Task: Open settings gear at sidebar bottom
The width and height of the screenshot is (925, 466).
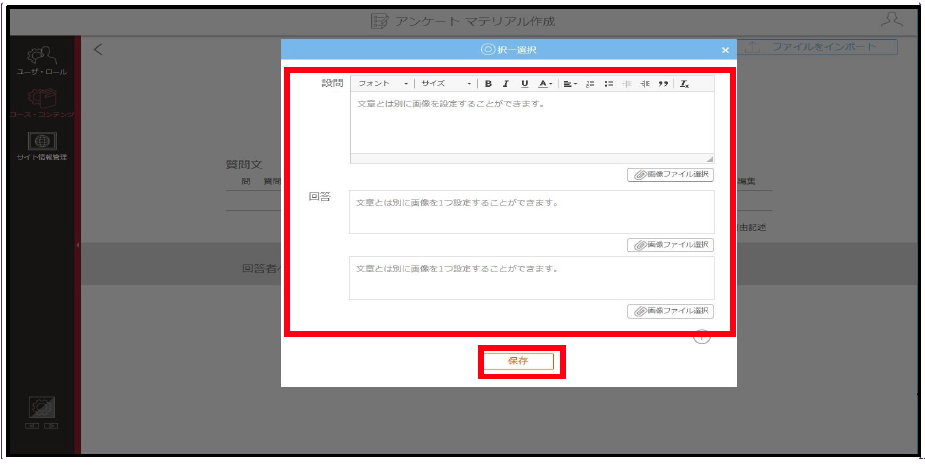Action: pyautogui.click(x=42, y=407)
